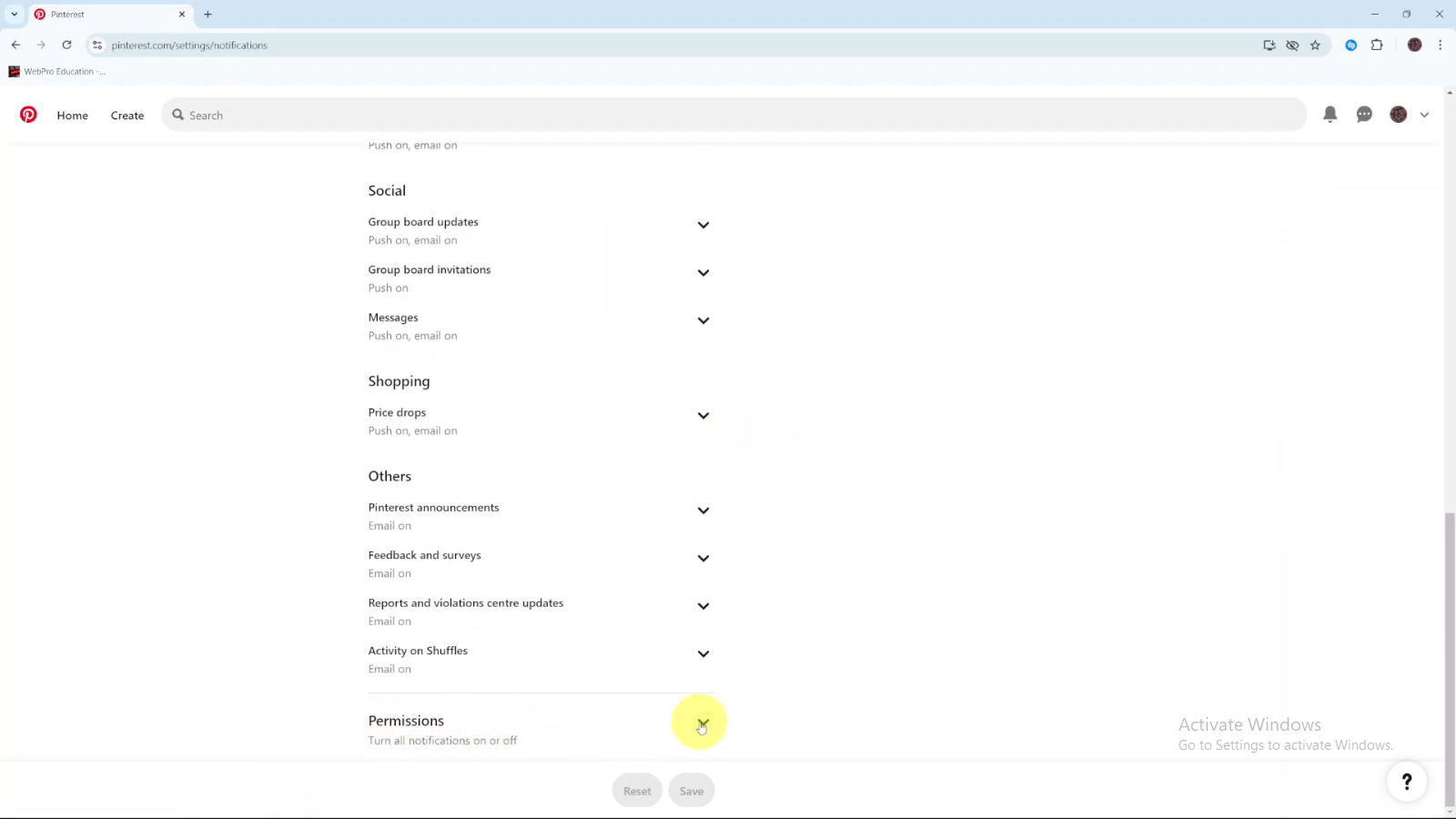Click the Save button

[x=692, y=791]
